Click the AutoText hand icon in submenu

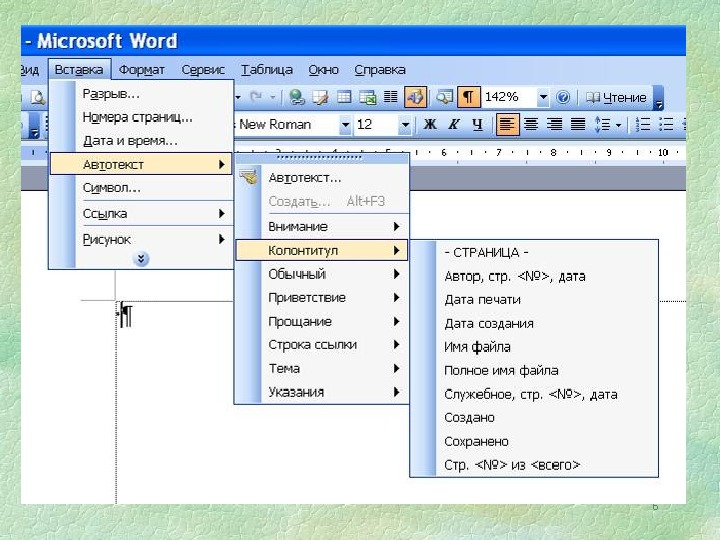pyautogui.click(x=249, y=177)
